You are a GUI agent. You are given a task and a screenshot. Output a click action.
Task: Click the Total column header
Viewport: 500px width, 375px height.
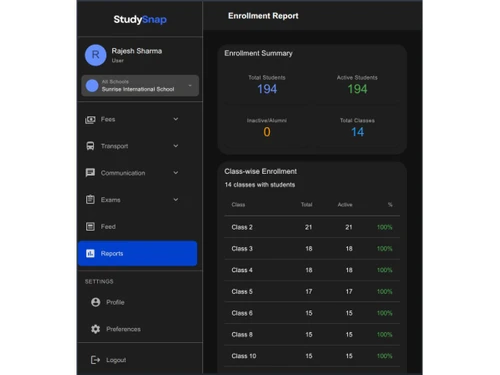click(x=306, y=205)
